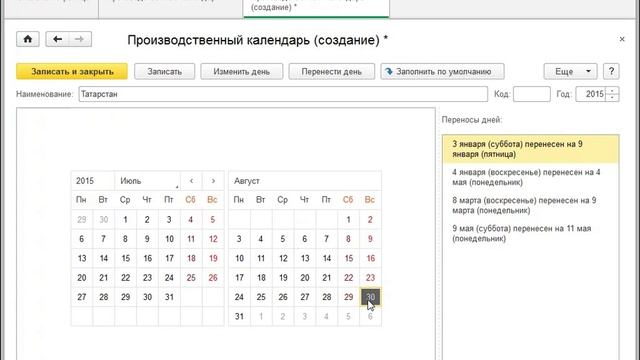Select July 1 in the calendar
This screenshot has height=360, width=640.
[125, 220]
